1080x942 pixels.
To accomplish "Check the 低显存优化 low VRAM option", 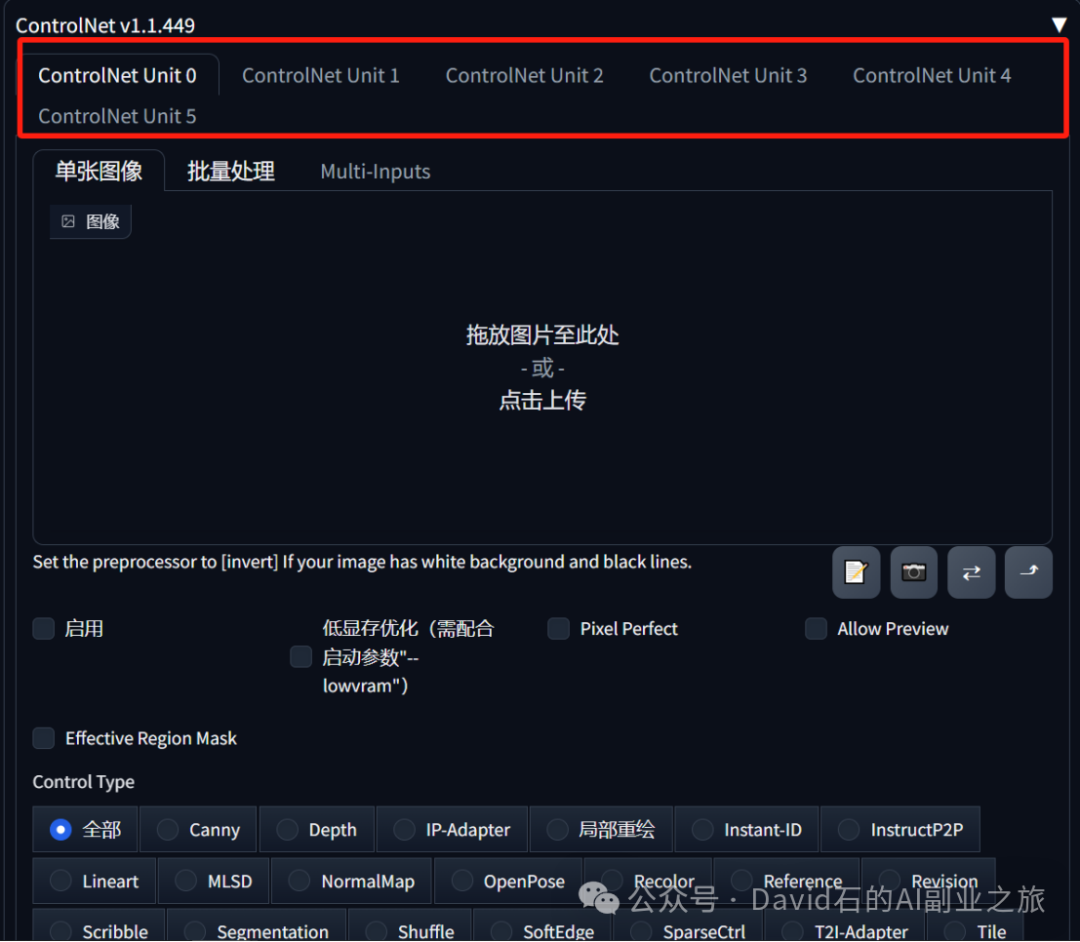I will (300, 656).
